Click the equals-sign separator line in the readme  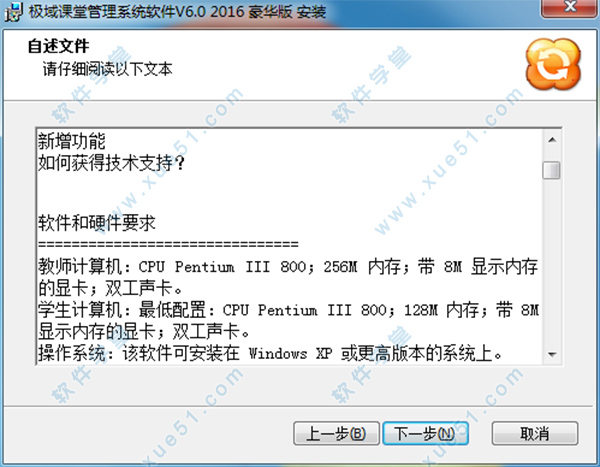click(168, 244)
